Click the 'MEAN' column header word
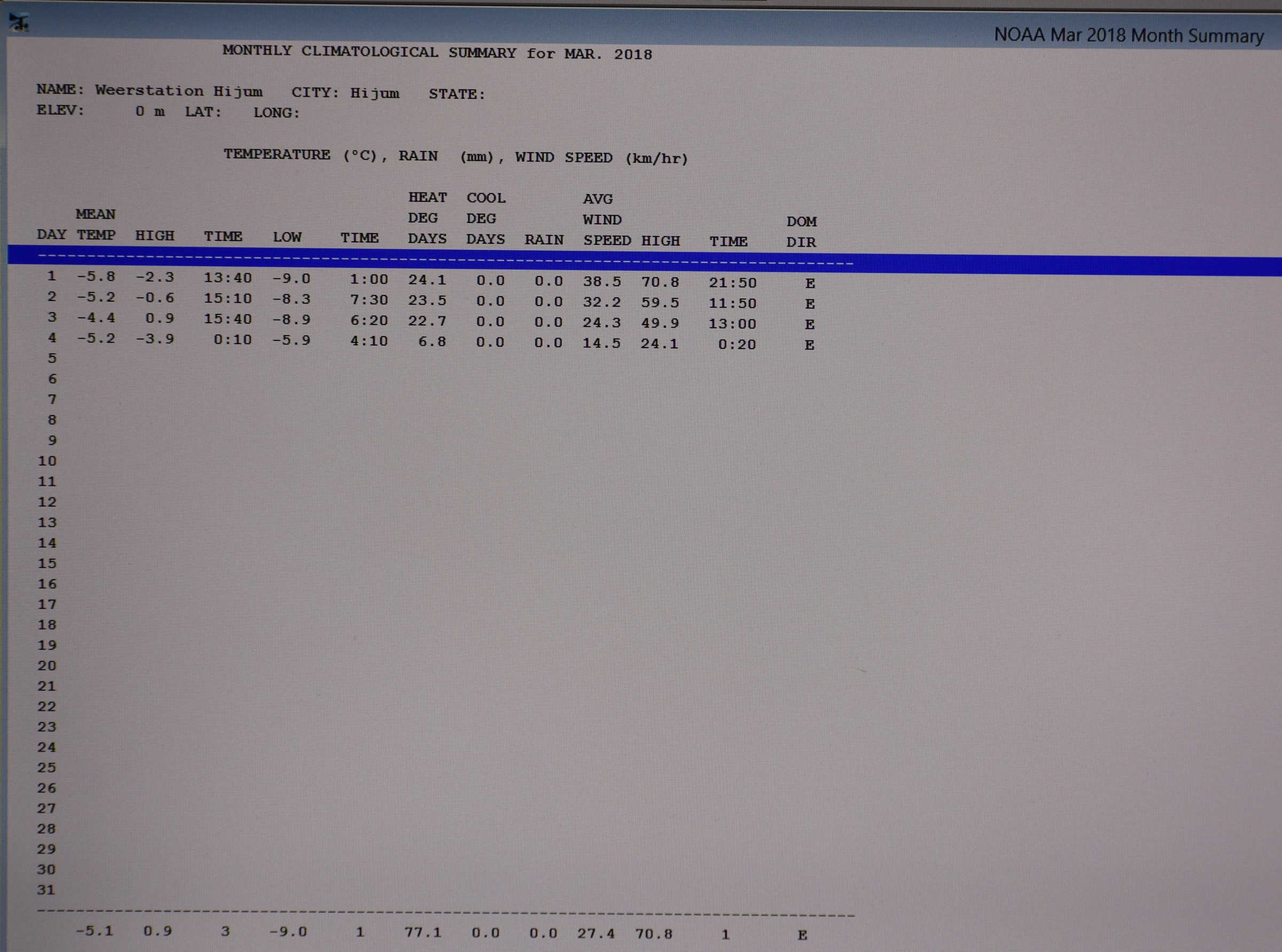 pos(96,214)
